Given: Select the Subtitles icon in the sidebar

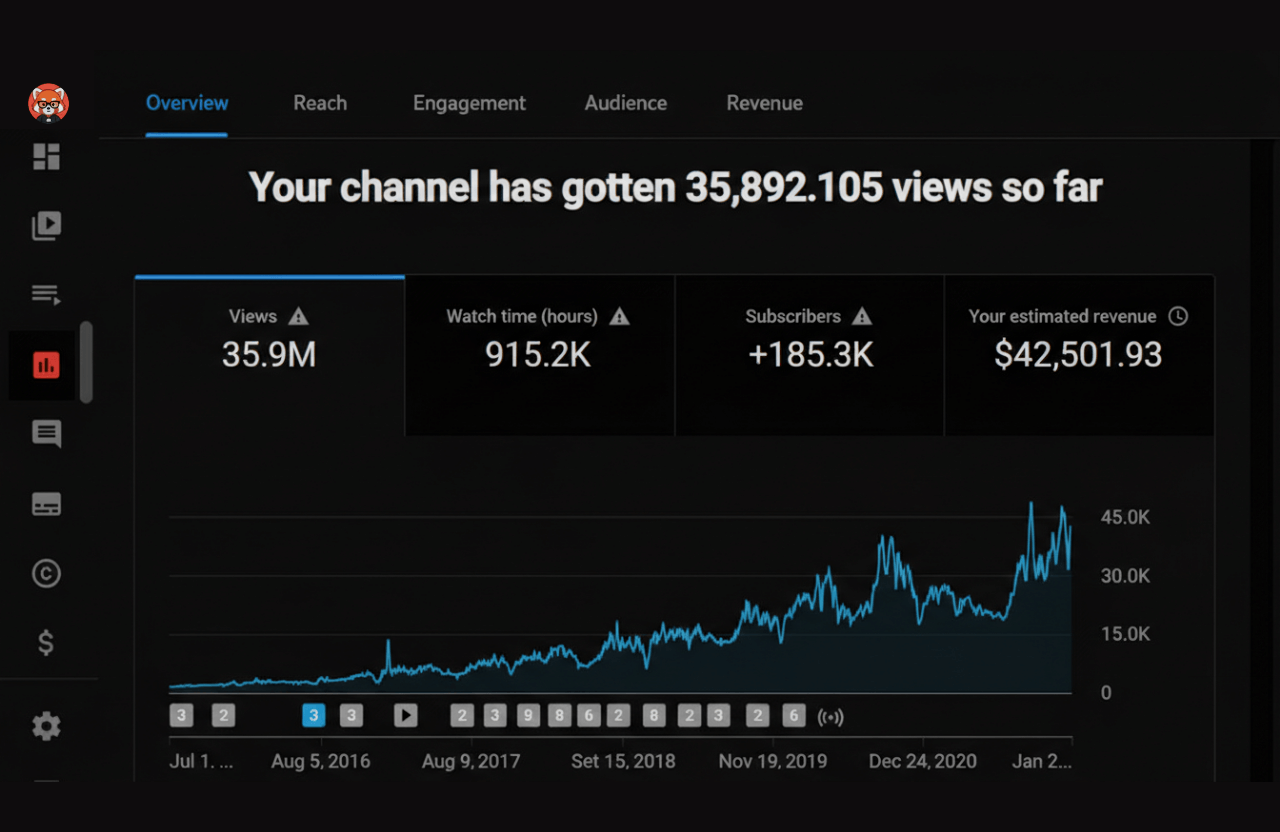Looking at the screenshot, I should click(46, 504).
